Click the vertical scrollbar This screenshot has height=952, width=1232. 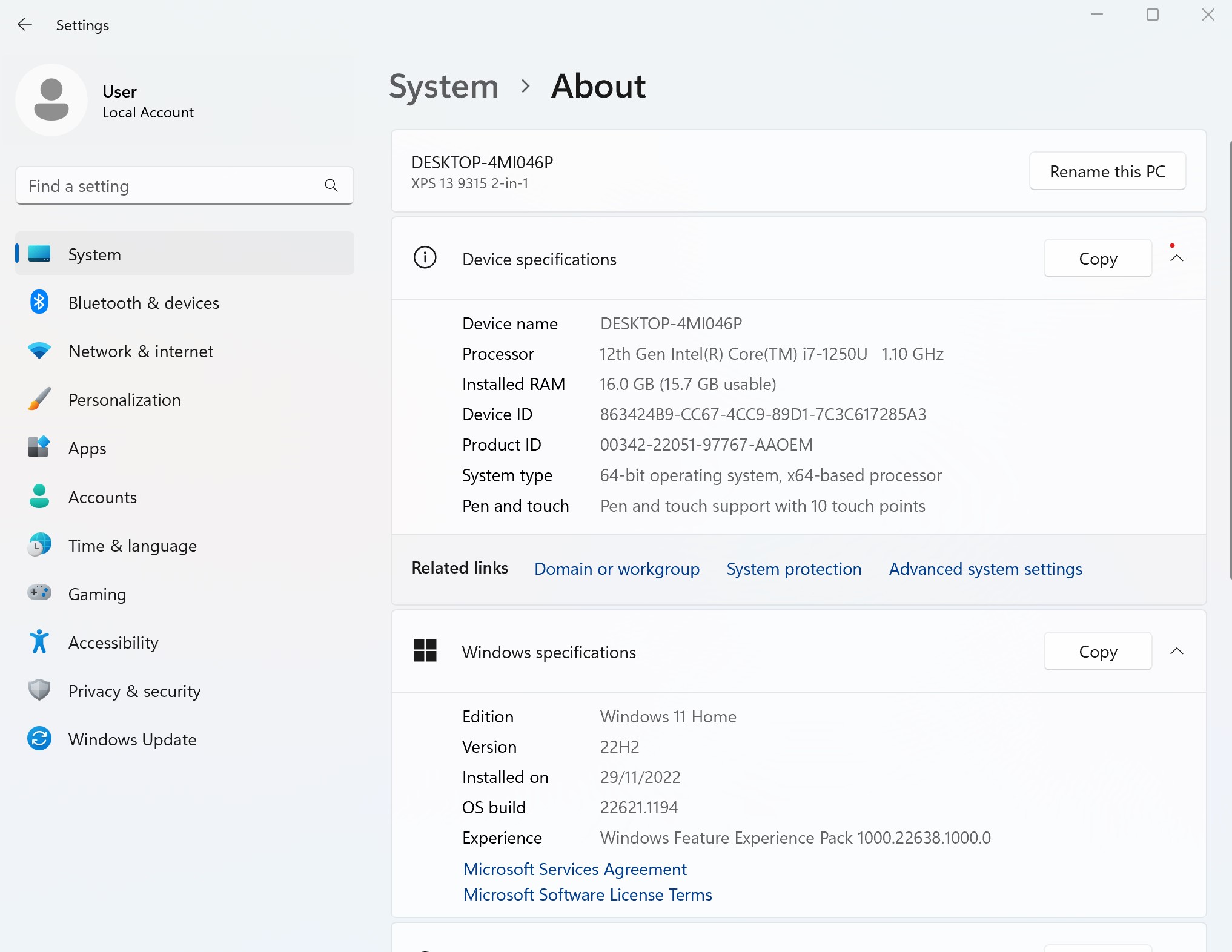click(x=1230, y=360)
